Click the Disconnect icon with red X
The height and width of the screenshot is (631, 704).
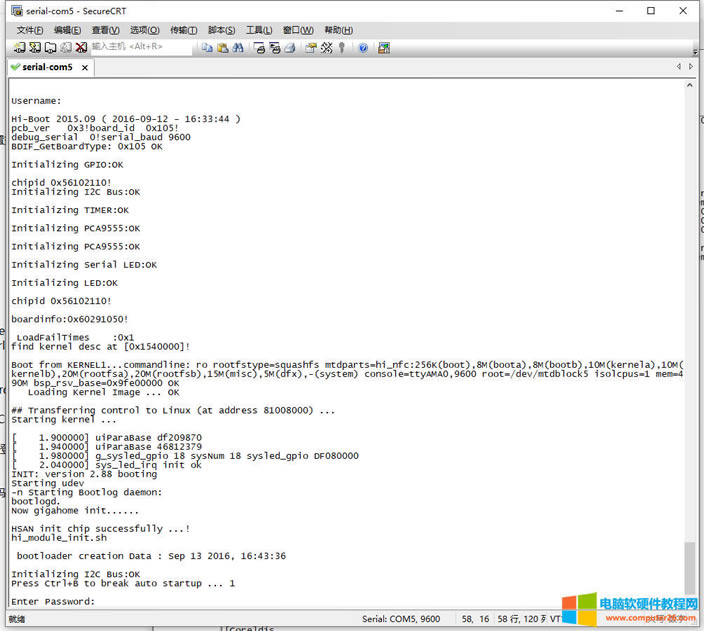pos(81,47)
